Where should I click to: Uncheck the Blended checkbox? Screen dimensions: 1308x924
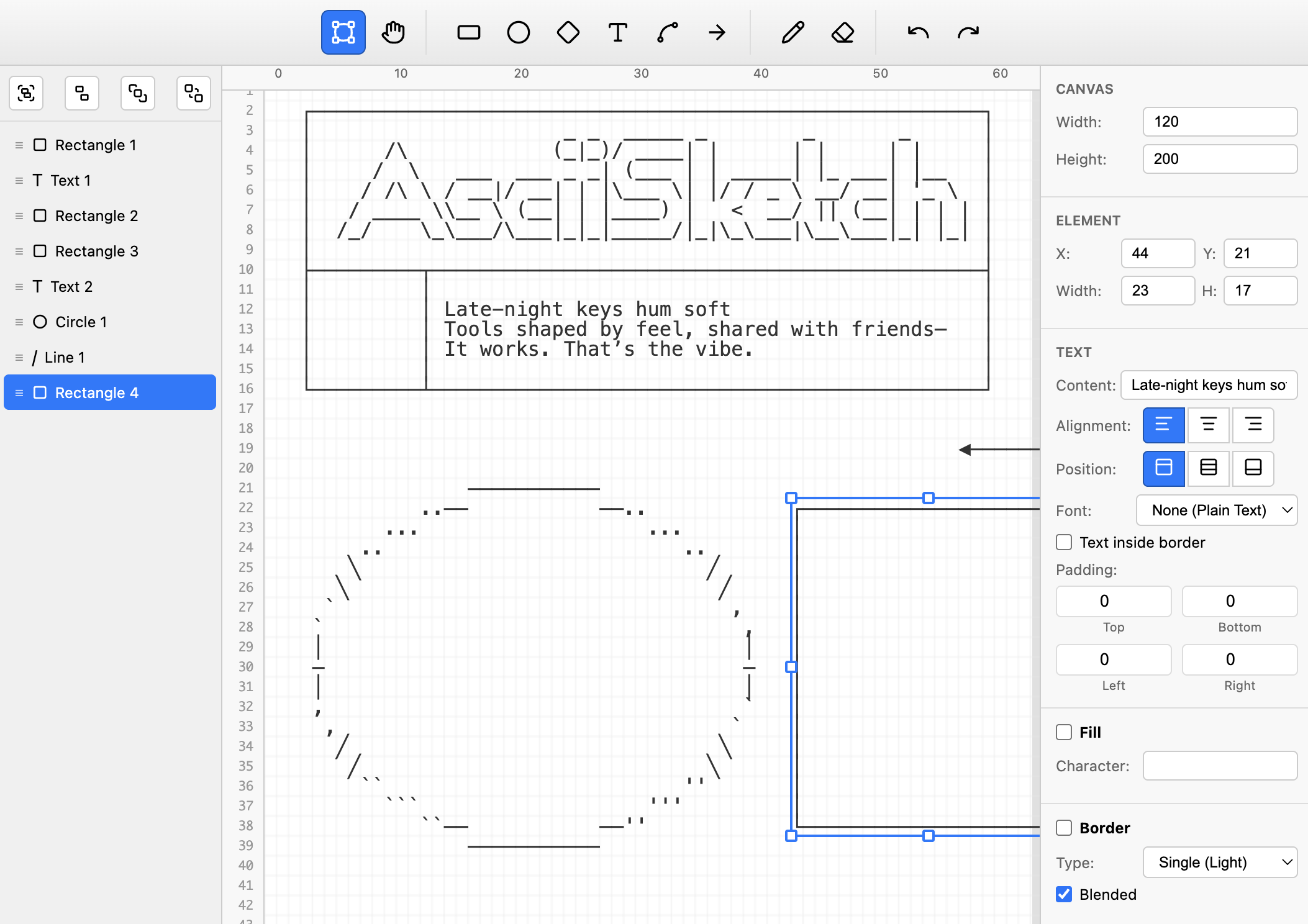click(x=1064, y=894)
